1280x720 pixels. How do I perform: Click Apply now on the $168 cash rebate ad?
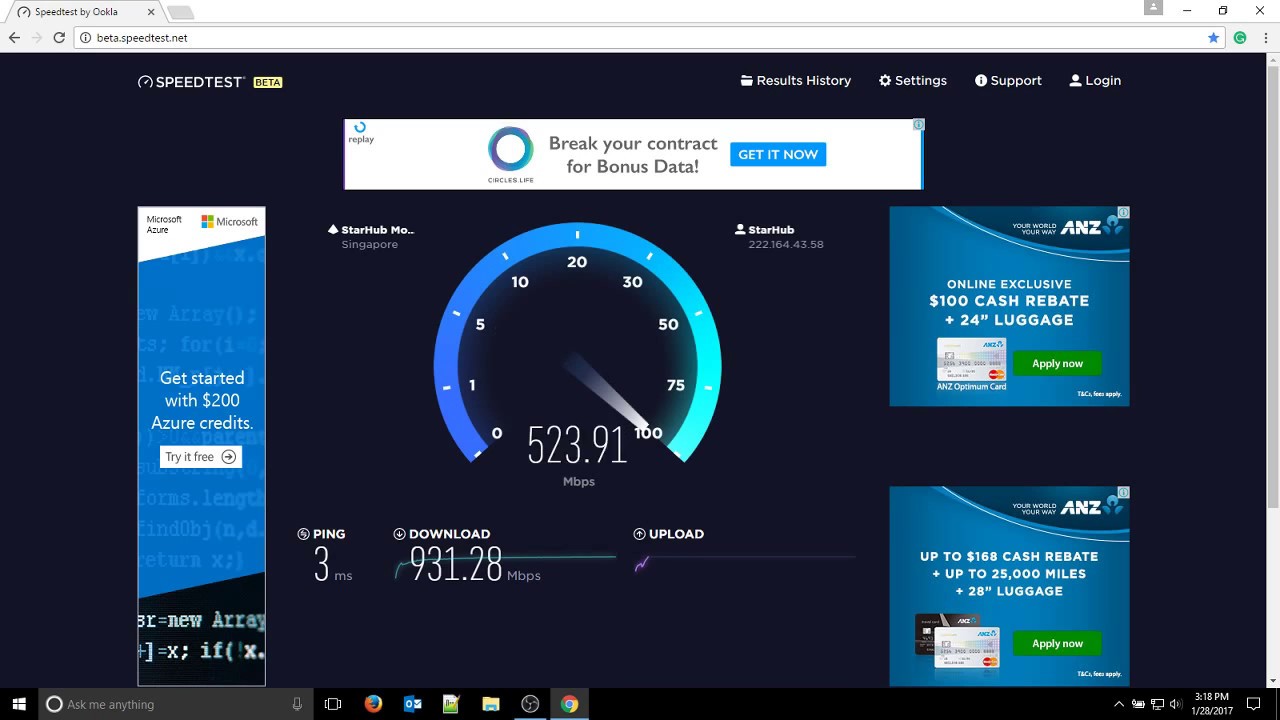click(1057, 643)
